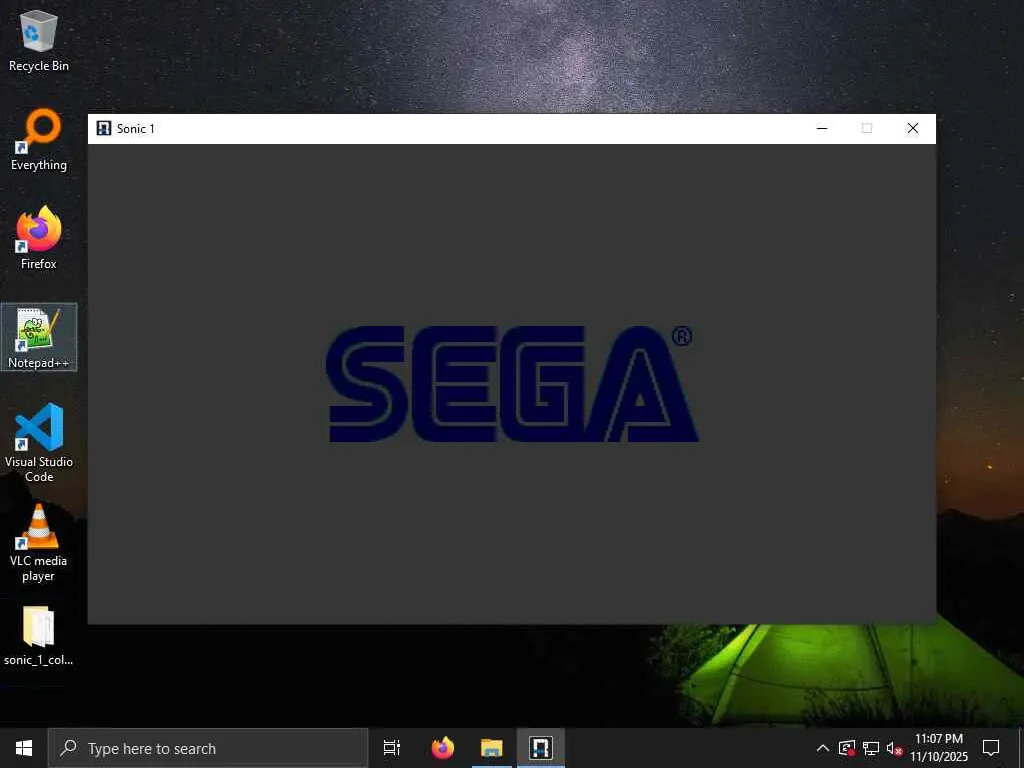Open File Explorer from the taskbar
The width and height of the screenshot is (1024, 768).
coord(492,748)
